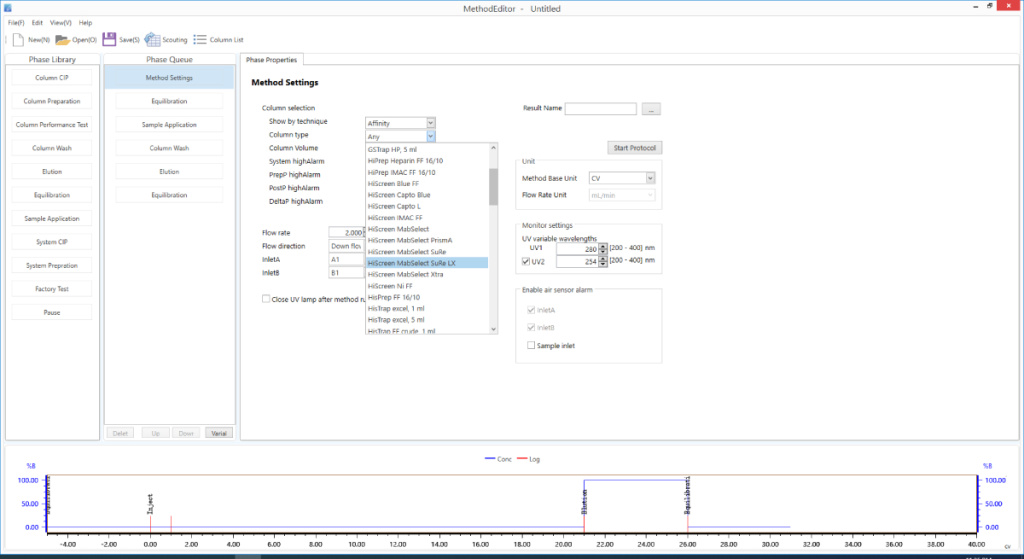The image size is (1024, 559).
Task: Open the View menu
Action: [61, 23]
